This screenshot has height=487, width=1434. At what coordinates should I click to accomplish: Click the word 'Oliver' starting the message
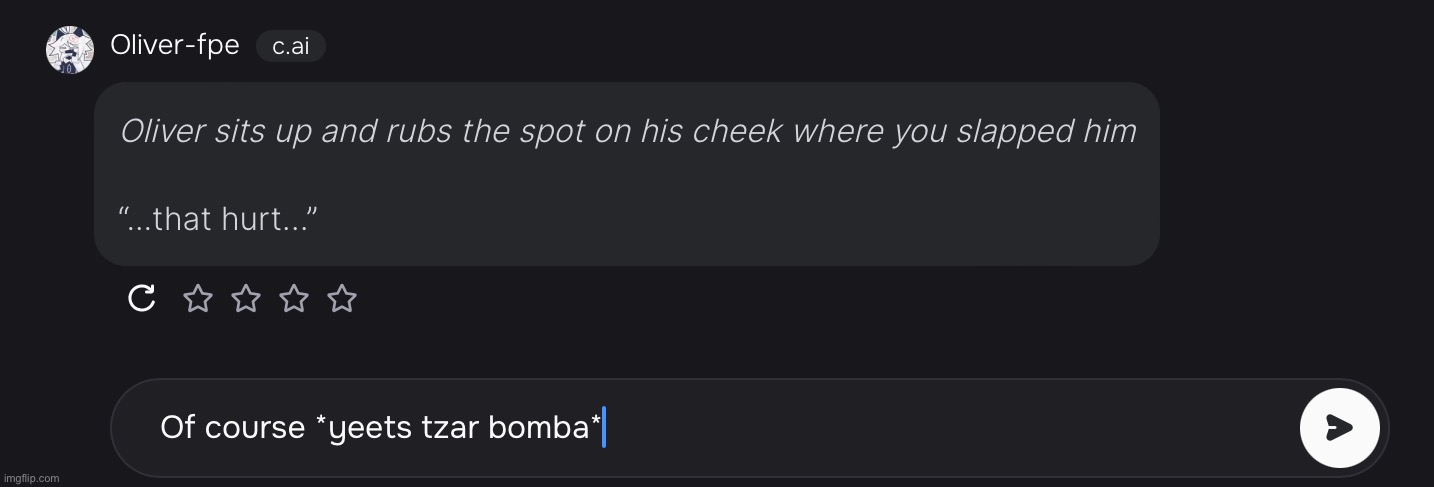tap(162, 131)
